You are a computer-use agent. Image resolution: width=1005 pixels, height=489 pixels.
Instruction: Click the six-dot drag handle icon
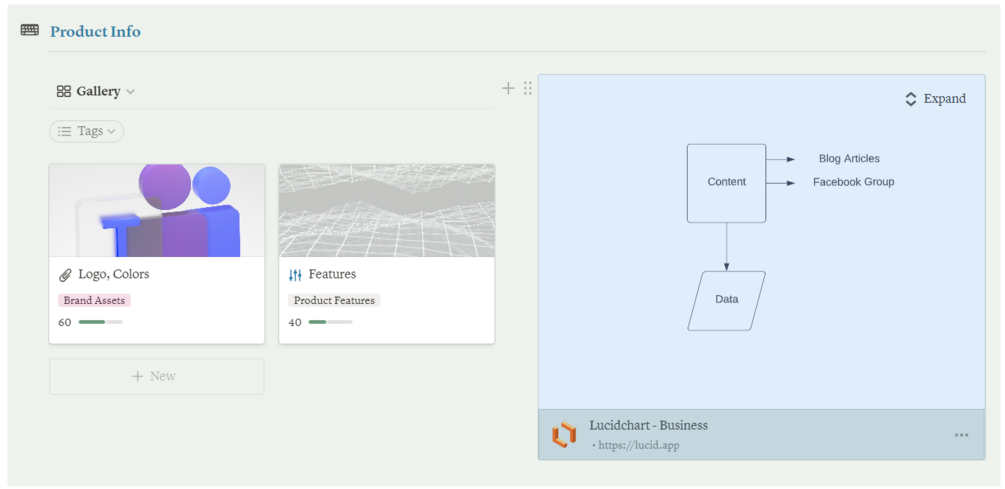pyautogui.click(x=528, y=88)
